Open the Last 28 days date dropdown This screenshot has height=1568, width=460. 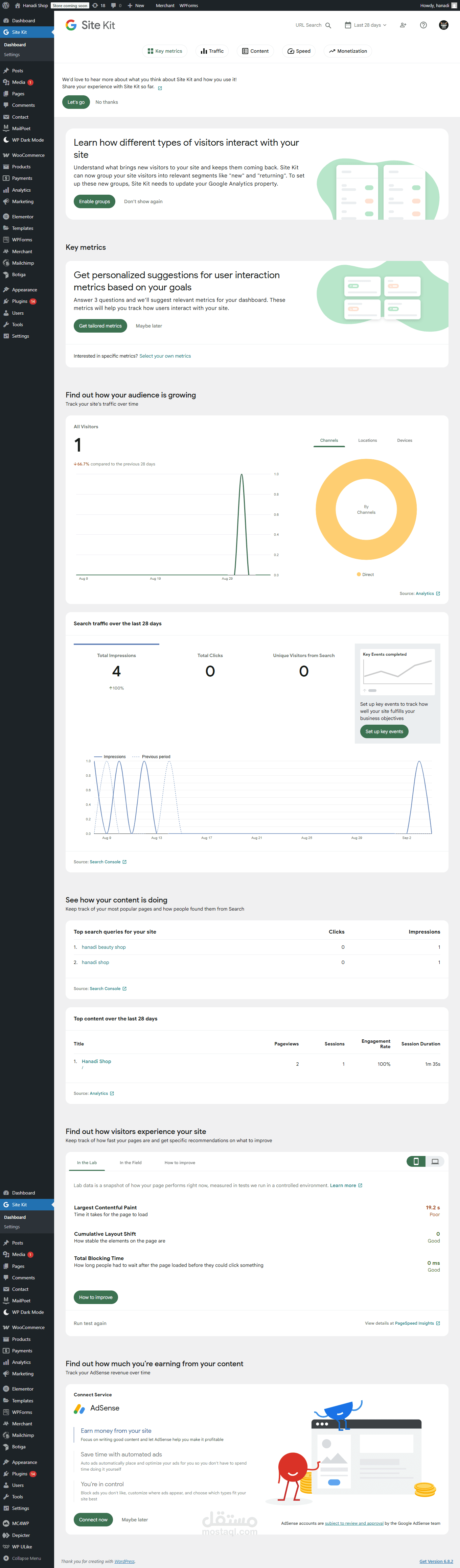(366, 25)
